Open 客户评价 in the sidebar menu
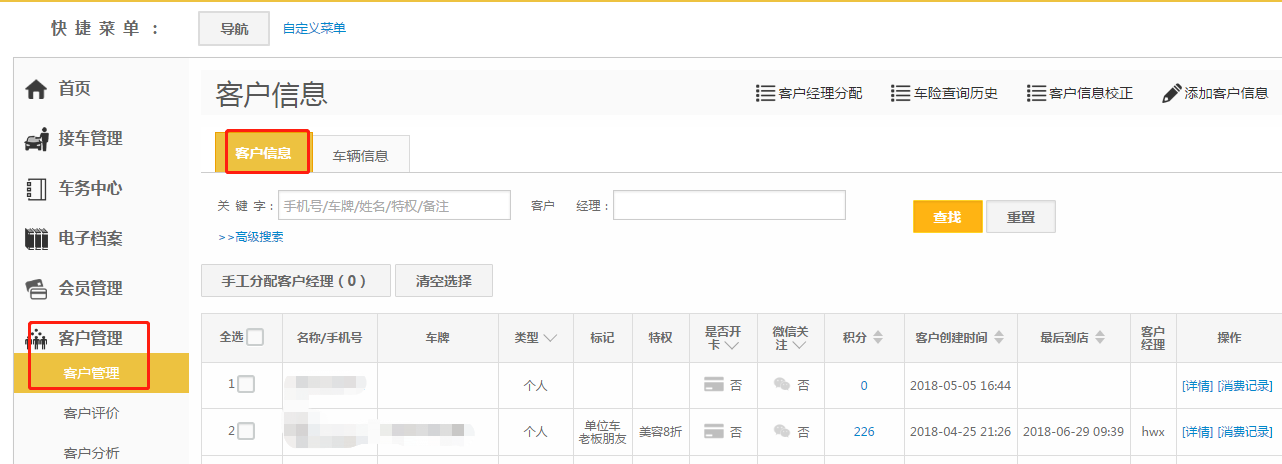The width and height of the screenshot is (1282, 464). (91, 413)
